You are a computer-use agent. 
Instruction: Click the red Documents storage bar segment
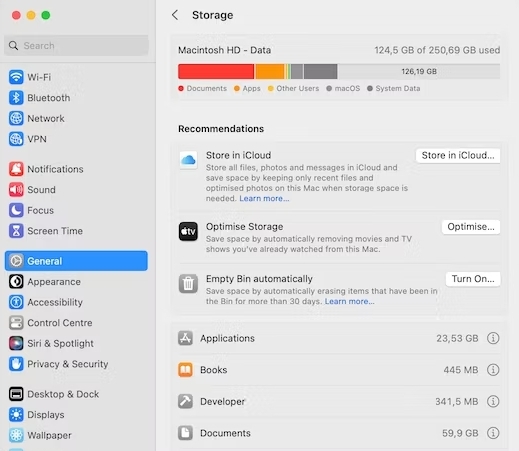pos(216,71)
